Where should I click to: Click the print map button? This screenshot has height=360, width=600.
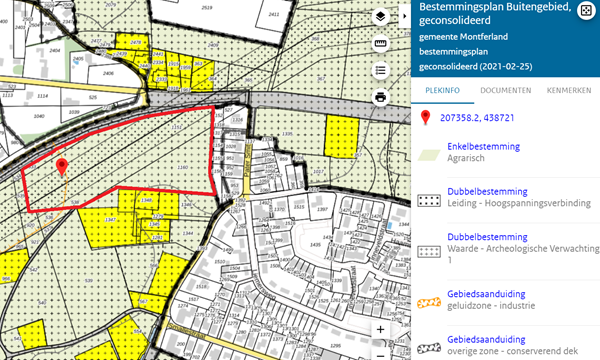(380, 97)
